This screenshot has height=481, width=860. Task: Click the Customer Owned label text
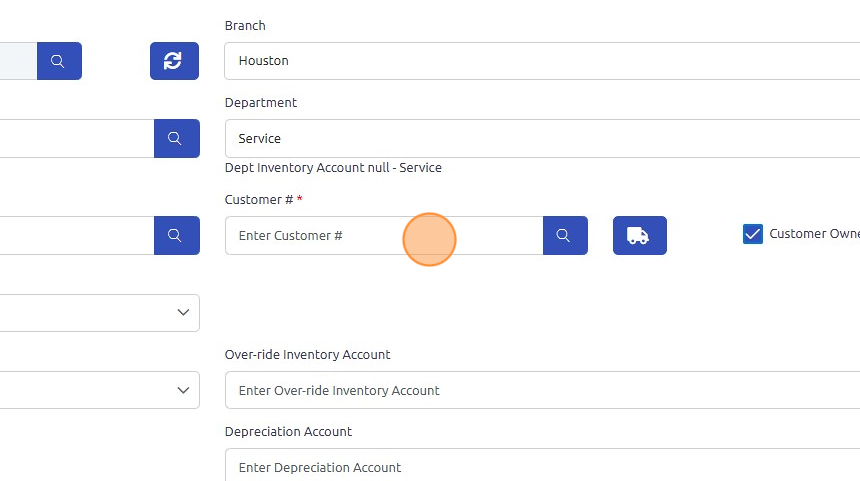[813, 234]
